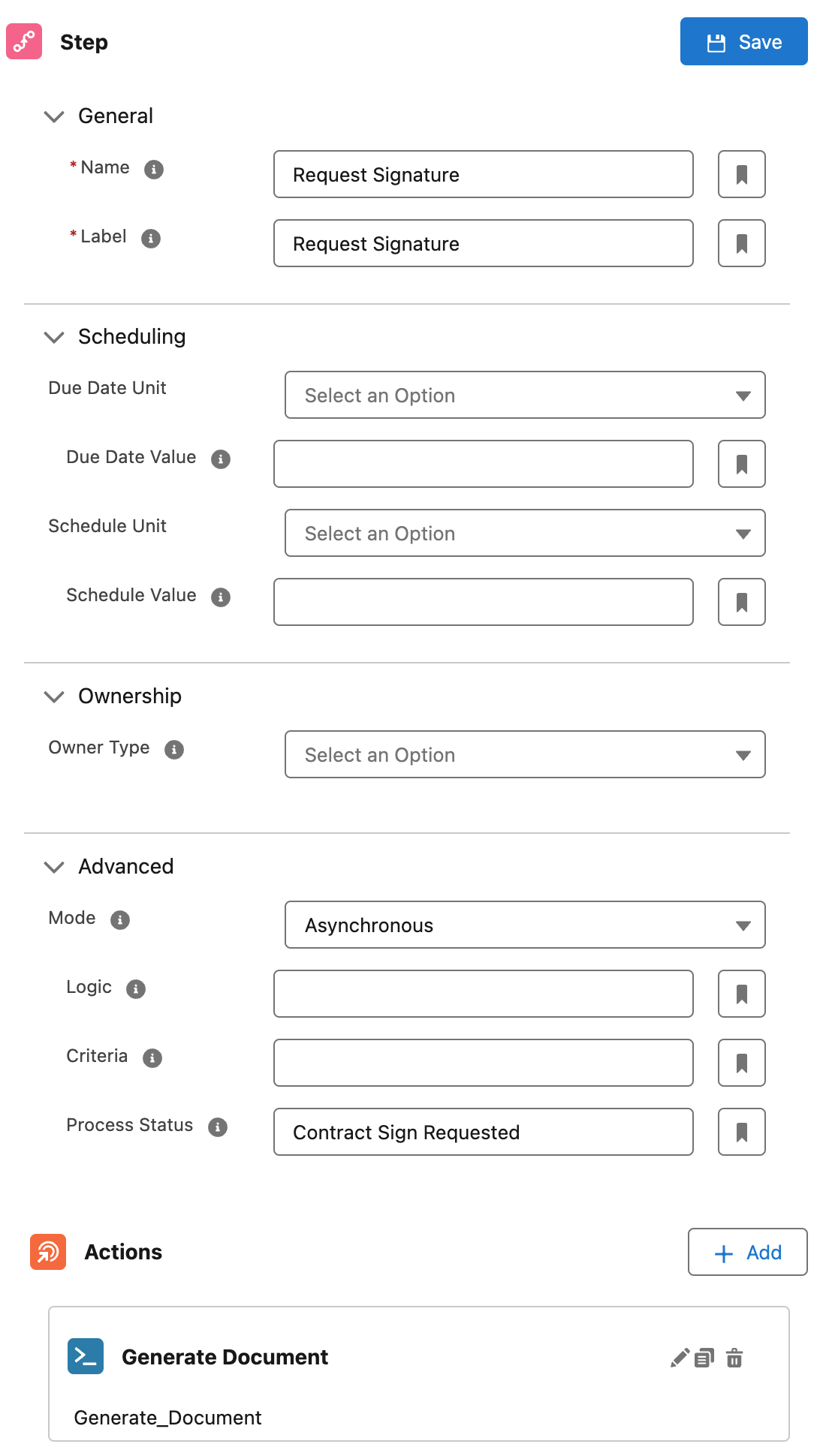Image resolution: width=817 pixels, height=1456 pixels.
Task: Click into the Logic input field
Action: point(484,994)
